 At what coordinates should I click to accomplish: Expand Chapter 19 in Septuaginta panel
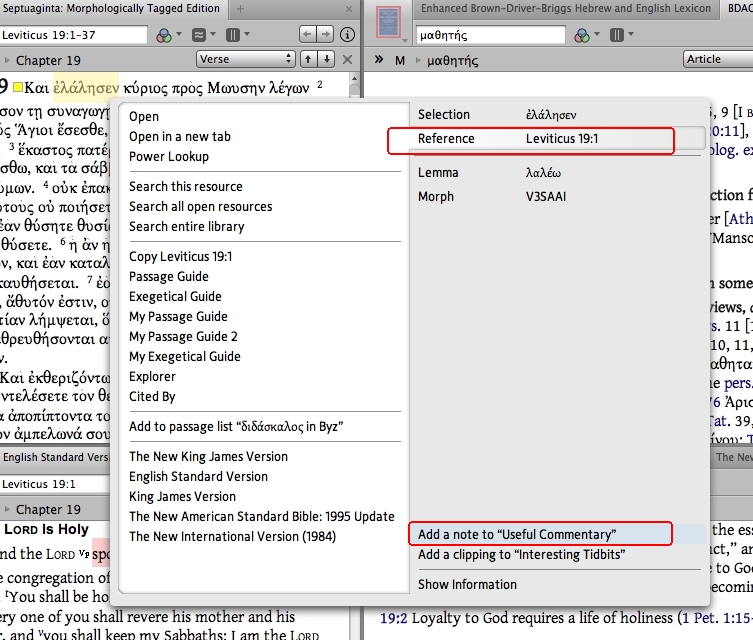point(7,60)
